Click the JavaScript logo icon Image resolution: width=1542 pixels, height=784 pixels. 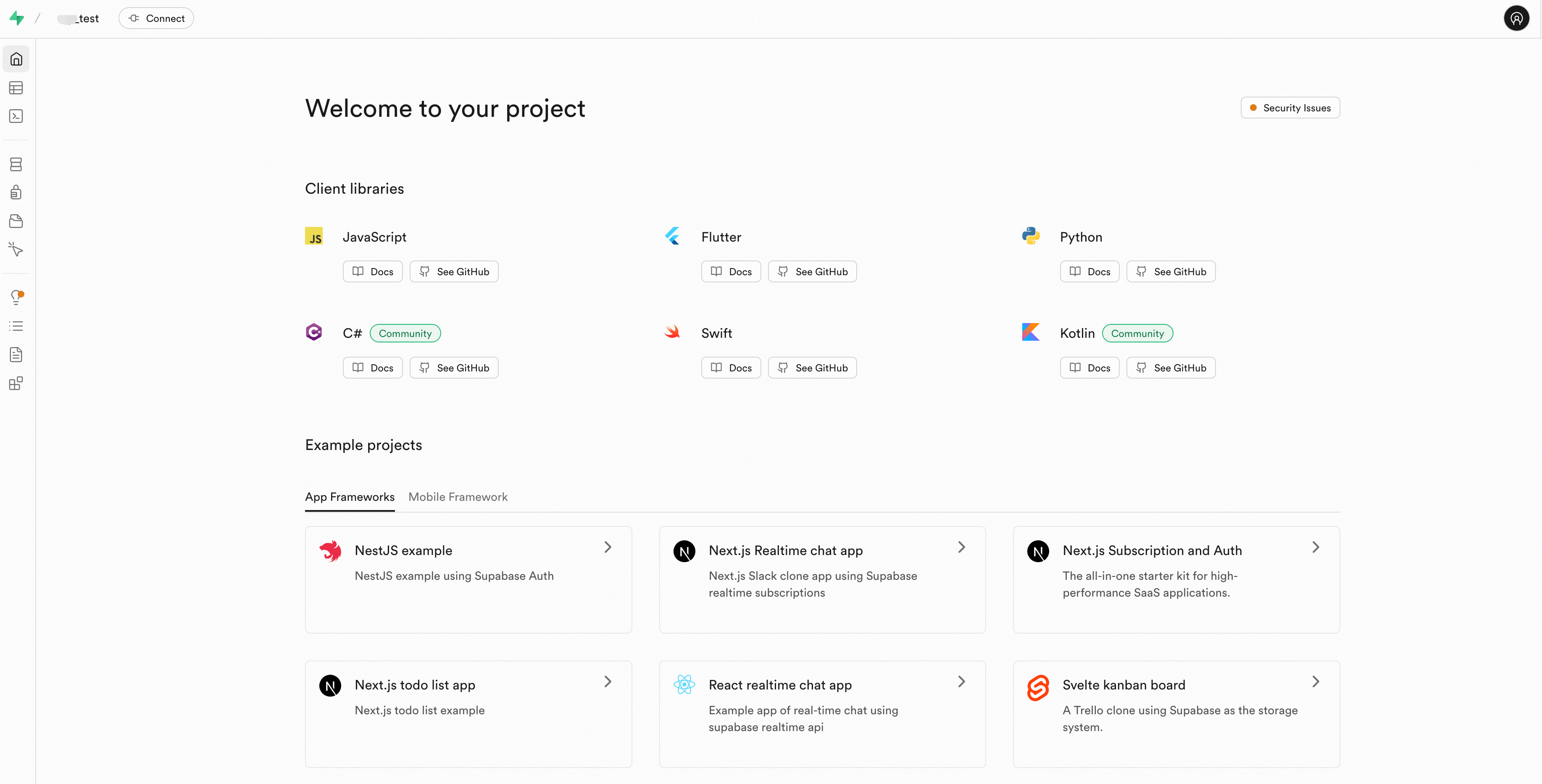[x=314, y=237]
